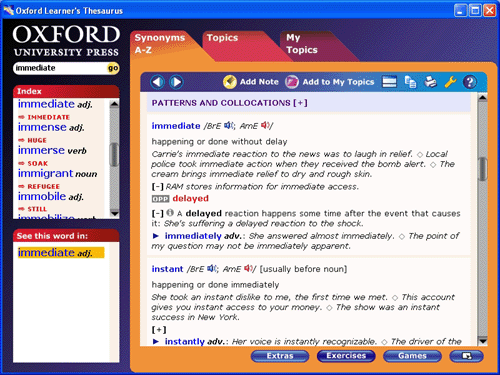
Task: Click entry pane scroll down arrow
Action: point(483,341)
